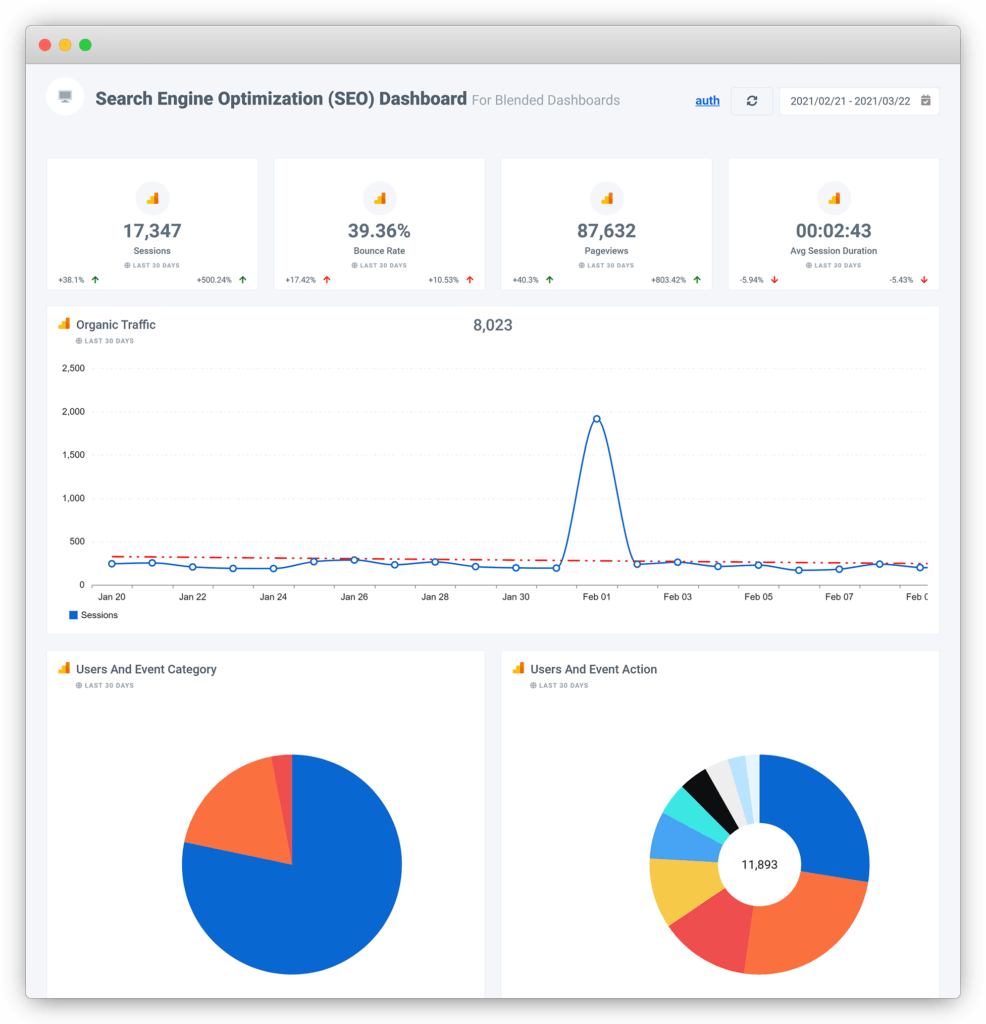This screenshot has height=1024, width=986.
Task: Click the refresh data button
Action: coord(752,101)
